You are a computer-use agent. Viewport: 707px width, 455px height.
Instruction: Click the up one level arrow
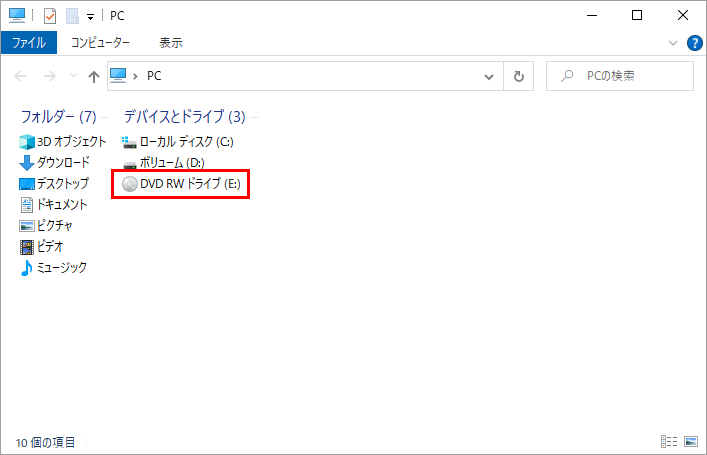(x=94, y=77)
